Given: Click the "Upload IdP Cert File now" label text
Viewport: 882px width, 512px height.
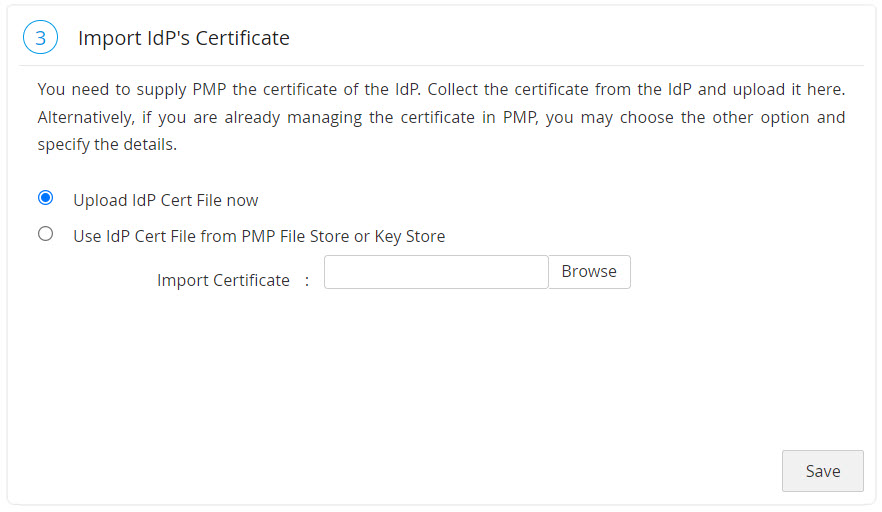Looking at the screenshot, I should [165, 200].
